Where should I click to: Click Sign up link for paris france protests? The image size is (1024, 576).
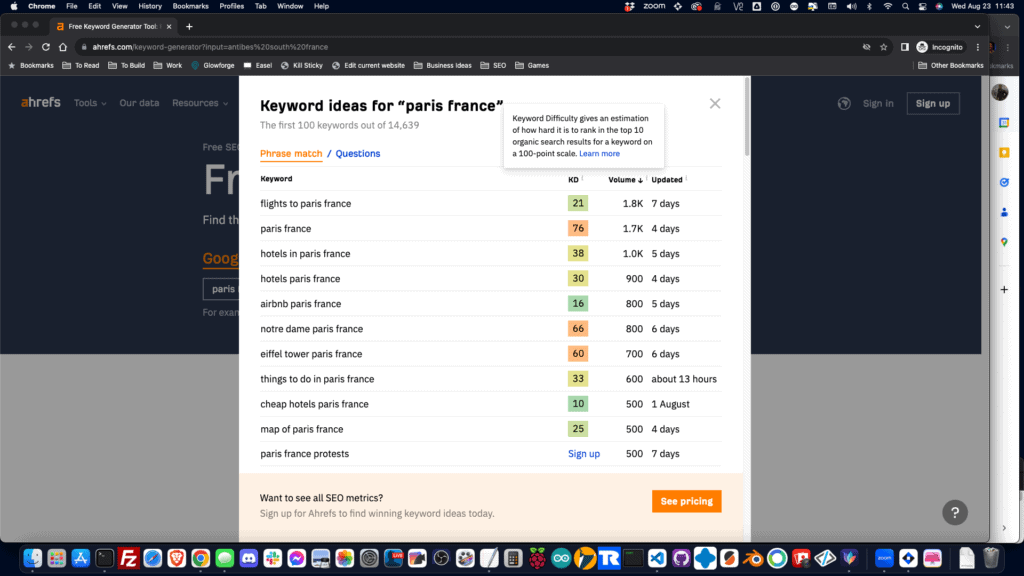click(584, 454)
